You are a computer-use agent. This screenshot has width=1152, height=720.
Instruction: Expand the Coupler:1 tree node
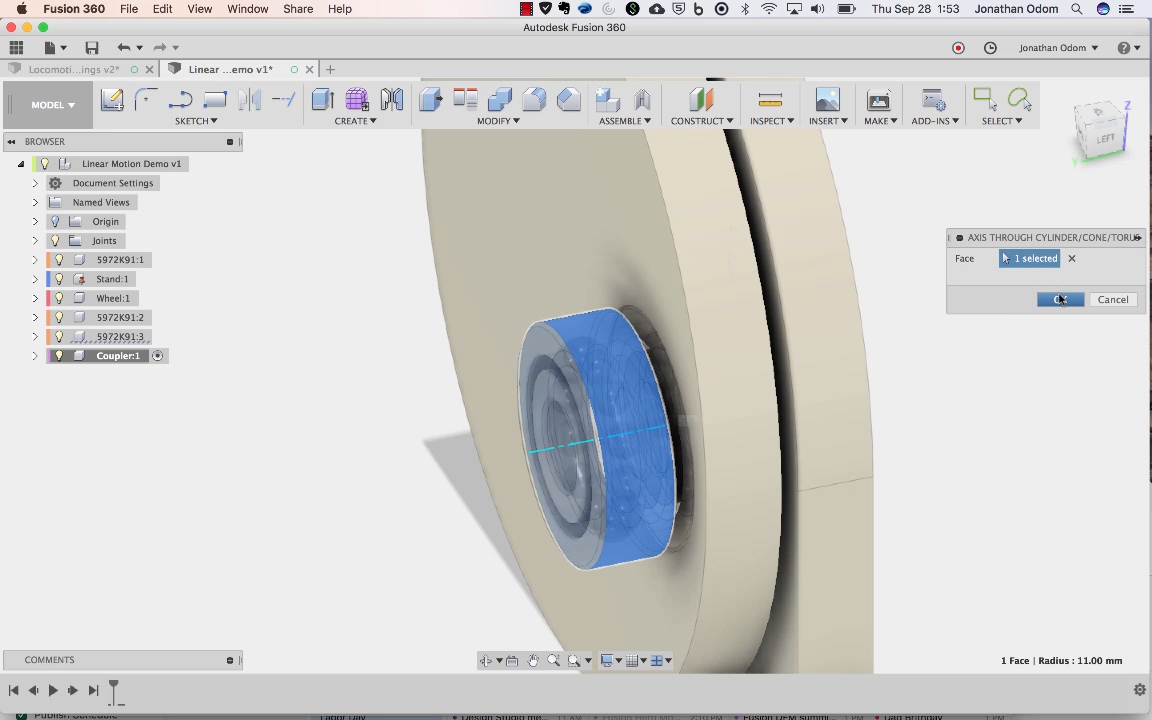pyautogui.click(x=35, y=356)
